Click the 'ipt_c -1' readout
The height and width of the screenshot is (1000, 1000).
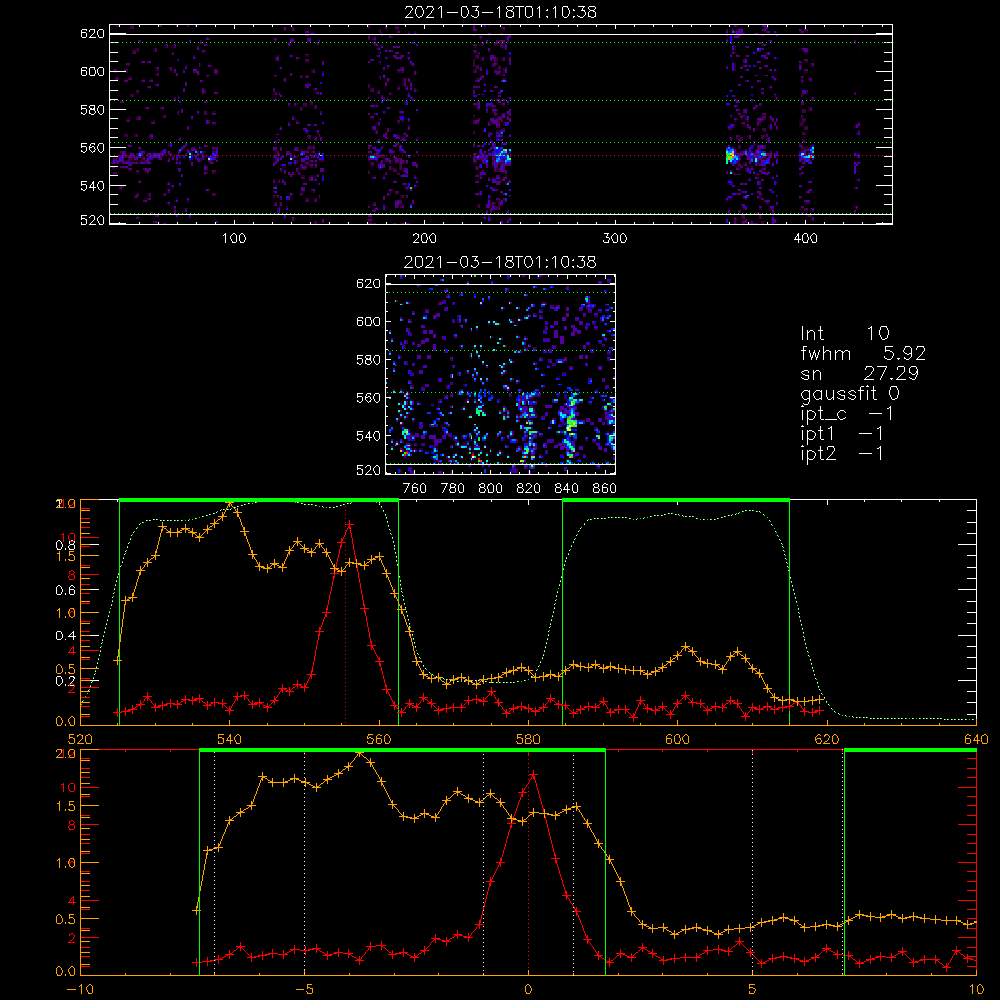coord(847,414)
